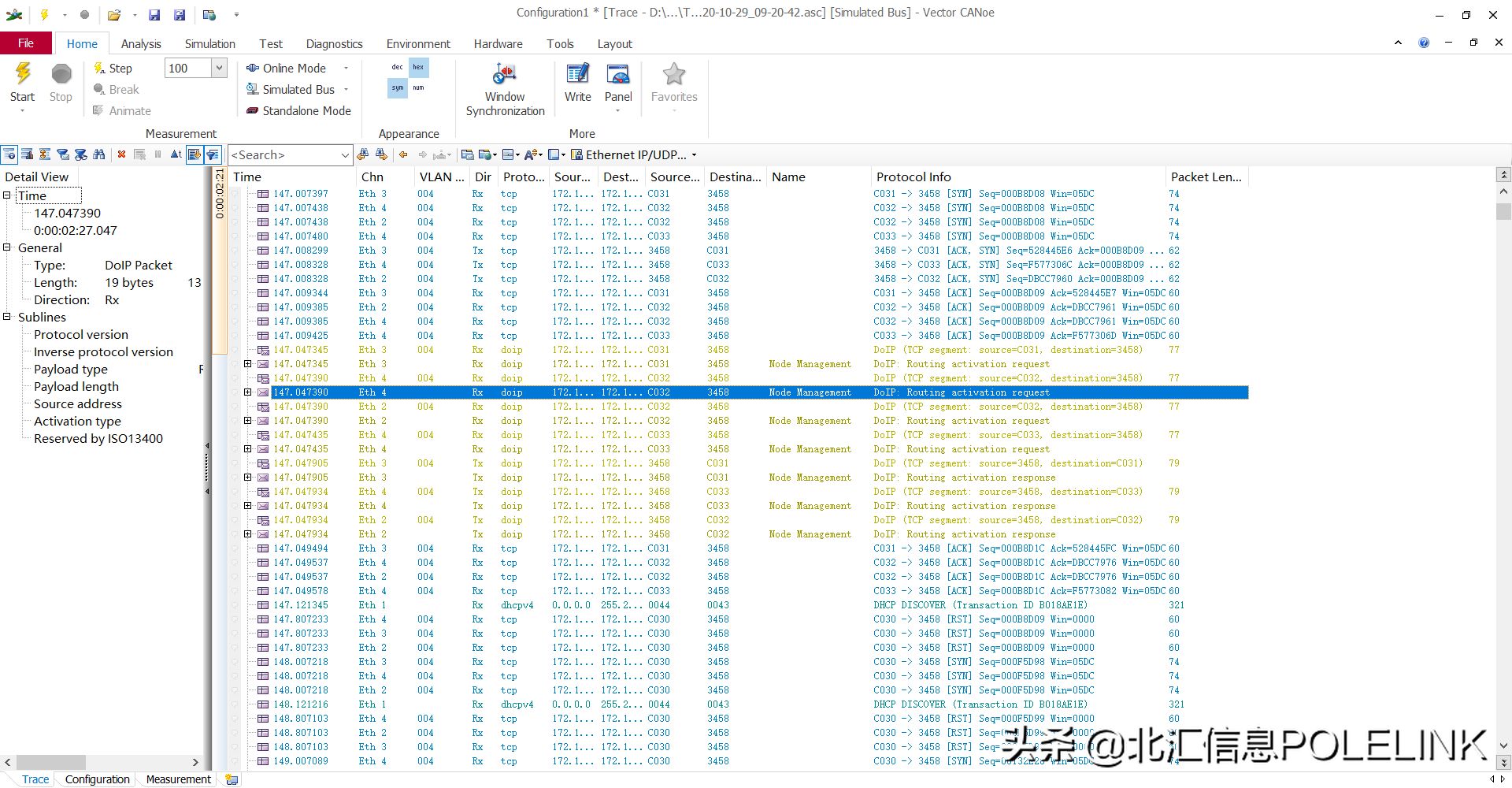1512x788 pixels.
Task: Switch number display to dec
Action: (397, 68)
